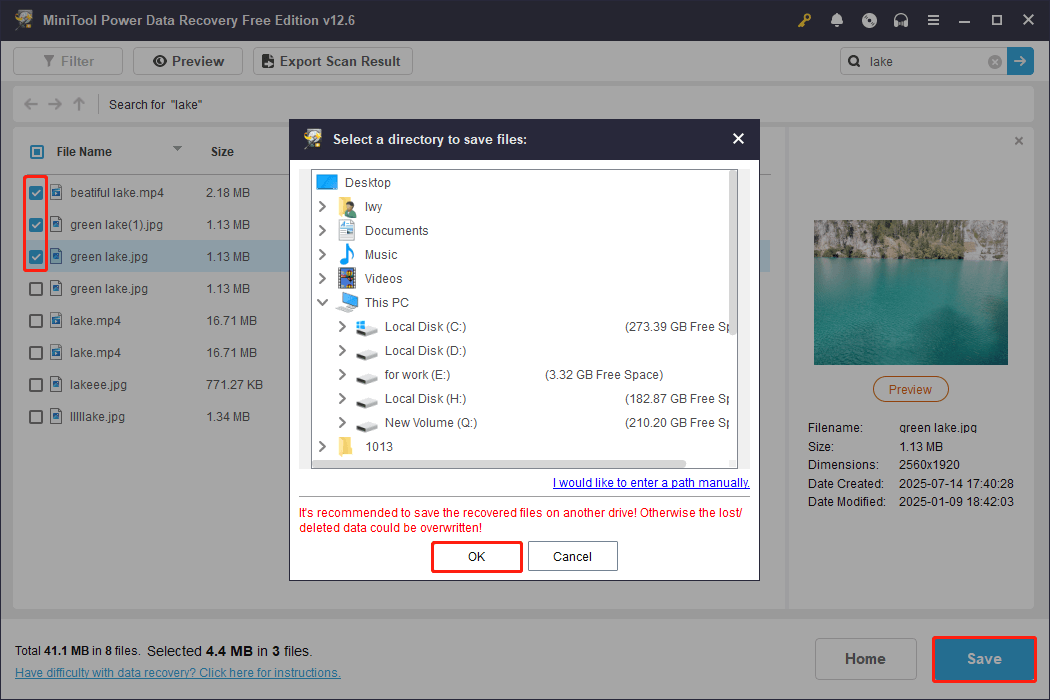Image resolution: width=1050 pixels, height=700 pixels.
Task: Expand Local Disk (C:) in the directory tree
Action: 344,327
